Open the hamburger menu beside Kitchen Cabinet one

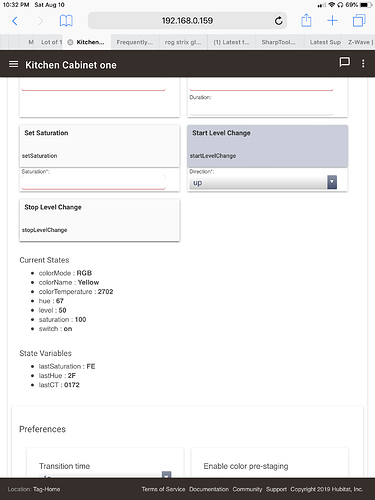pyautogui.click(x=13, y=64)
